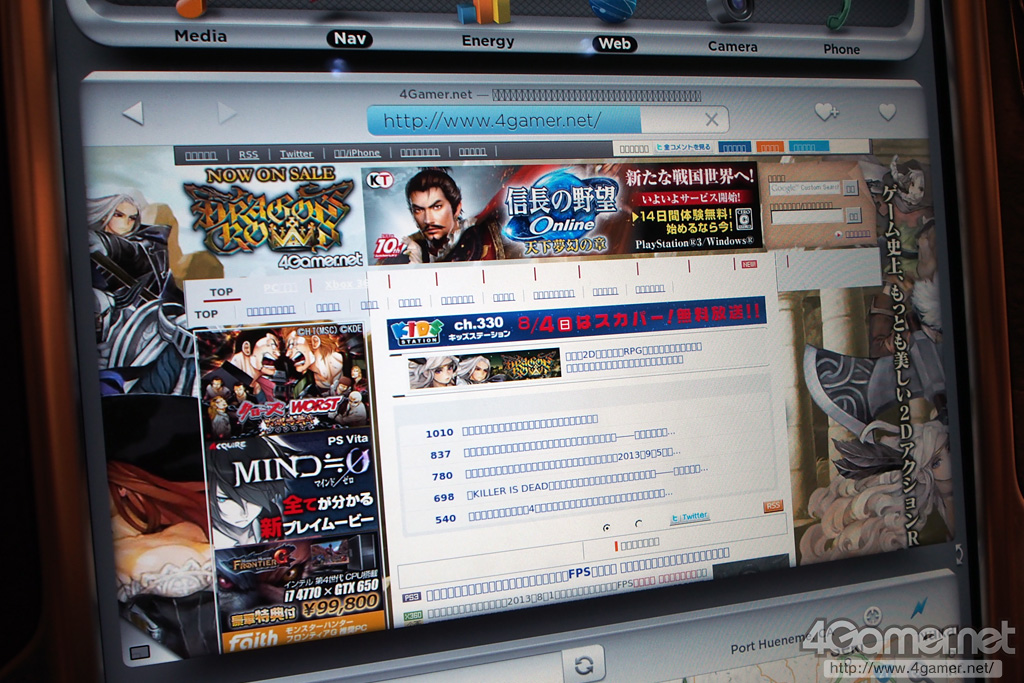Click the Faith orange banner at the ad bottom
Screen dimensions: 1024x683
pos(302,631)
